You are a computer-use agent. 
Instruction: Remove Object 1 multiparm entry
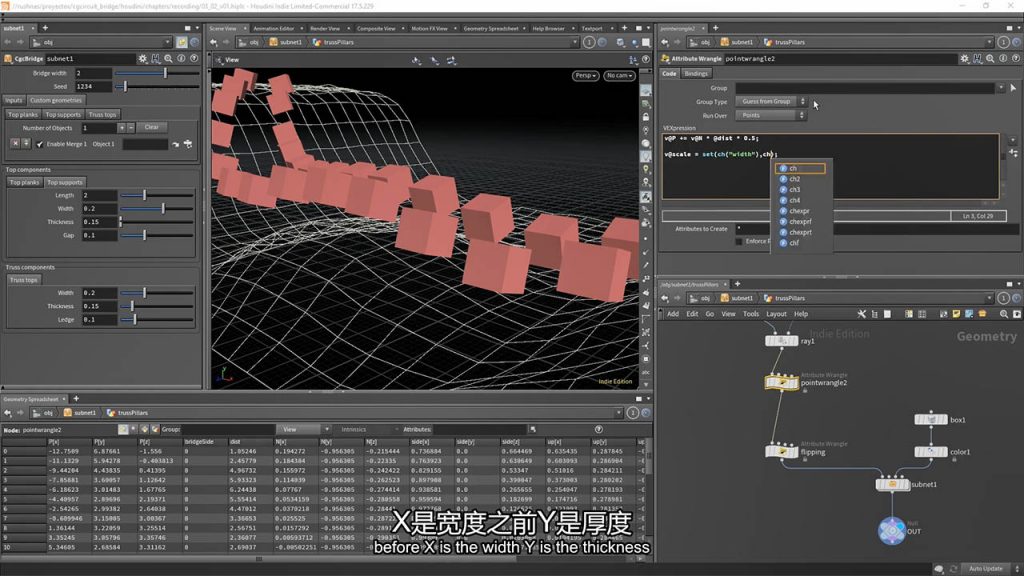(15, 144)
